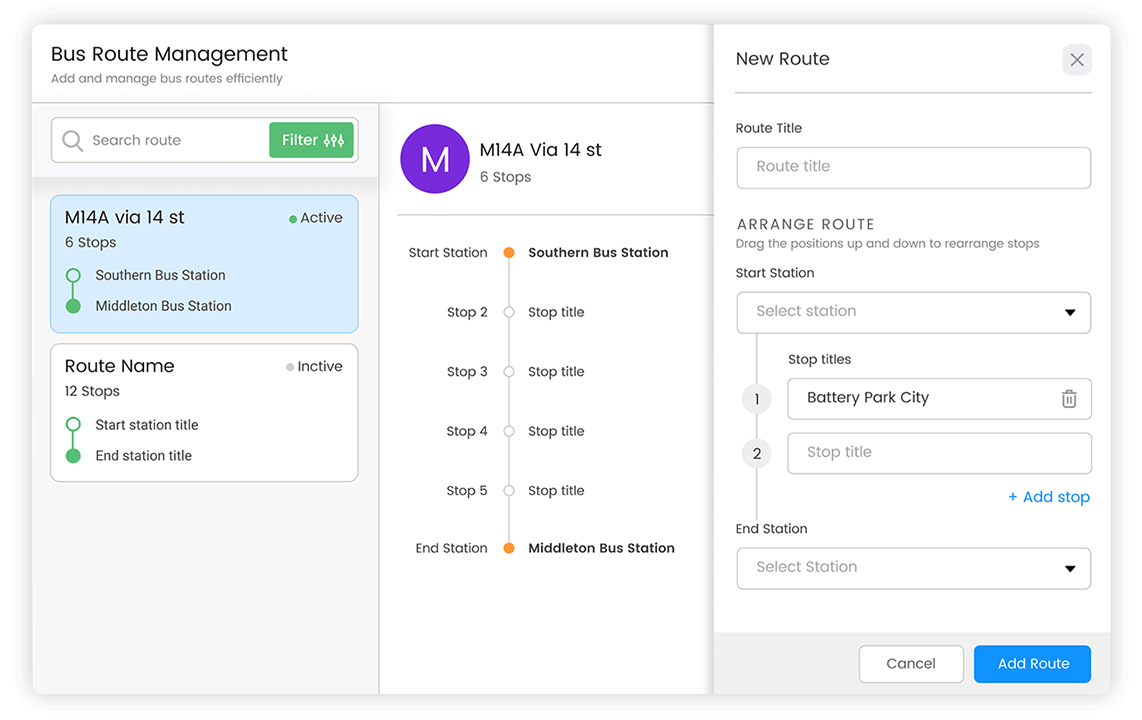Open the Start Station dropdown
This screenshot has width=1142, height=720.
pos(913,312)
